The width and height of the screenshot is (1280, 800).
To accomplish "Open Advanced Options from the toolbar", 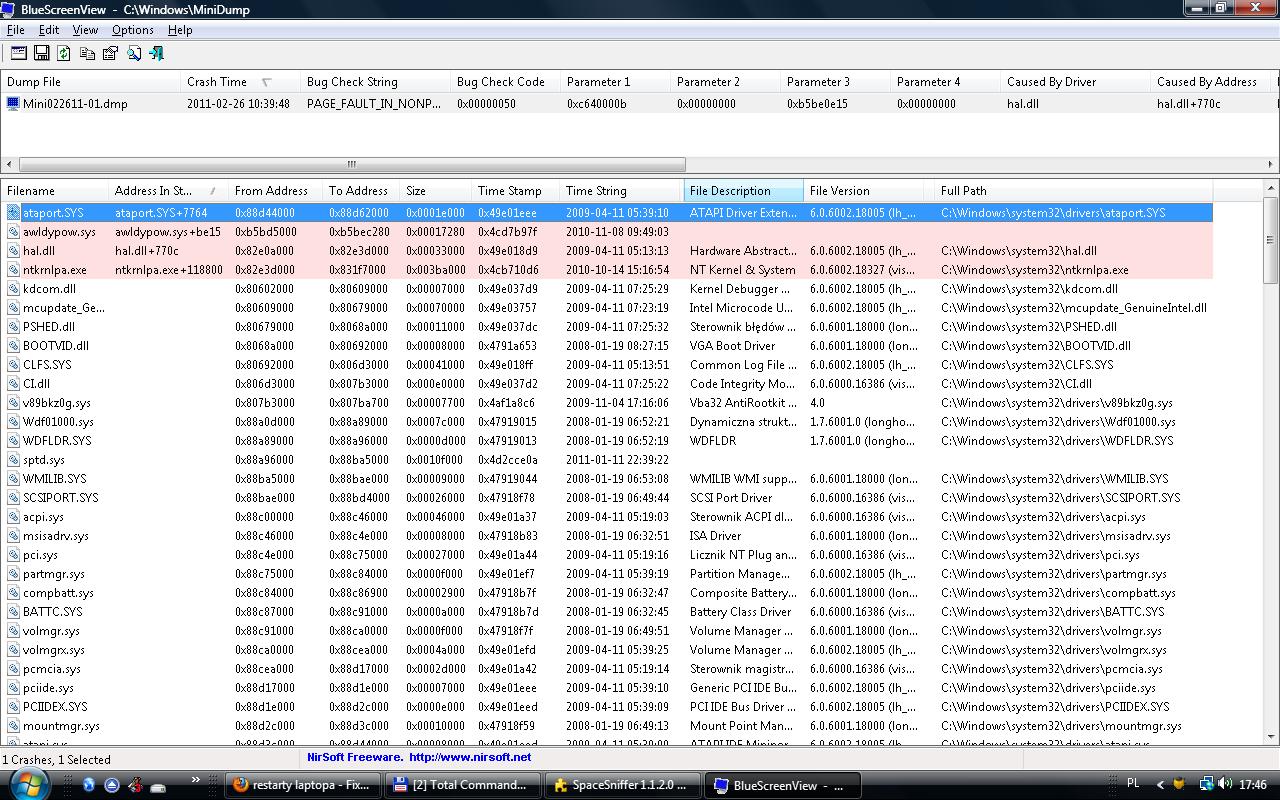I will tap(19, 53).
